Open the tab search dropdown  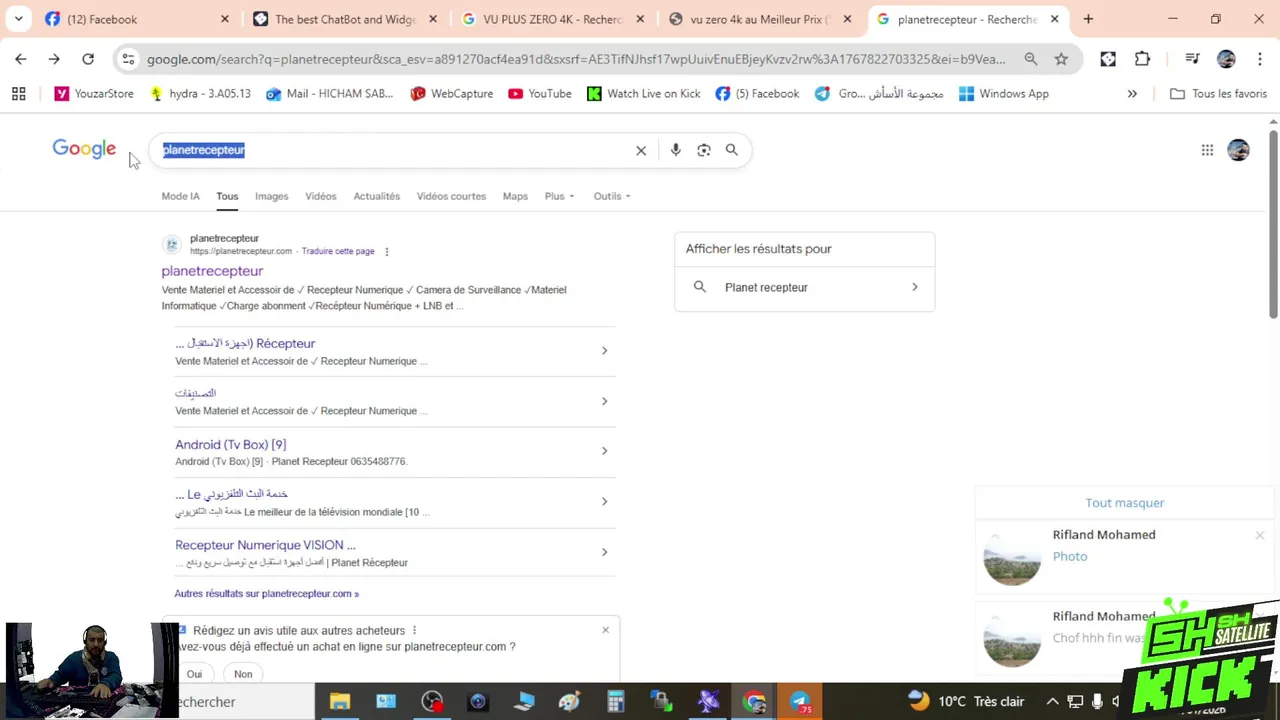click(x=18, y=19)
